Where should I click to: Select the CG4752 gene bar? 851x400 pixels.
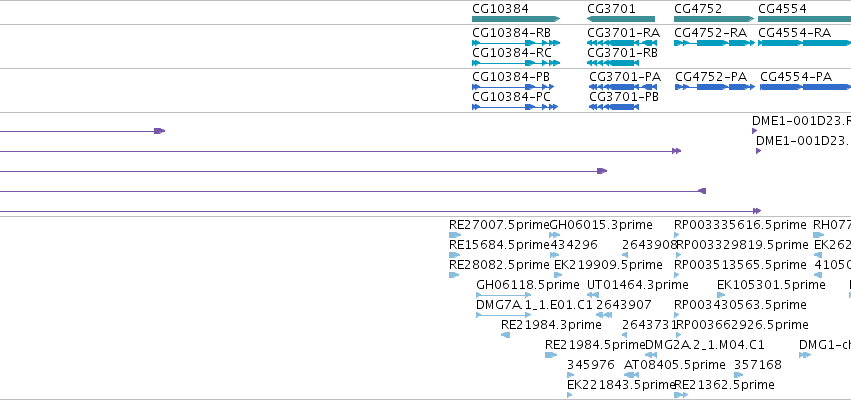coord(714,19)
